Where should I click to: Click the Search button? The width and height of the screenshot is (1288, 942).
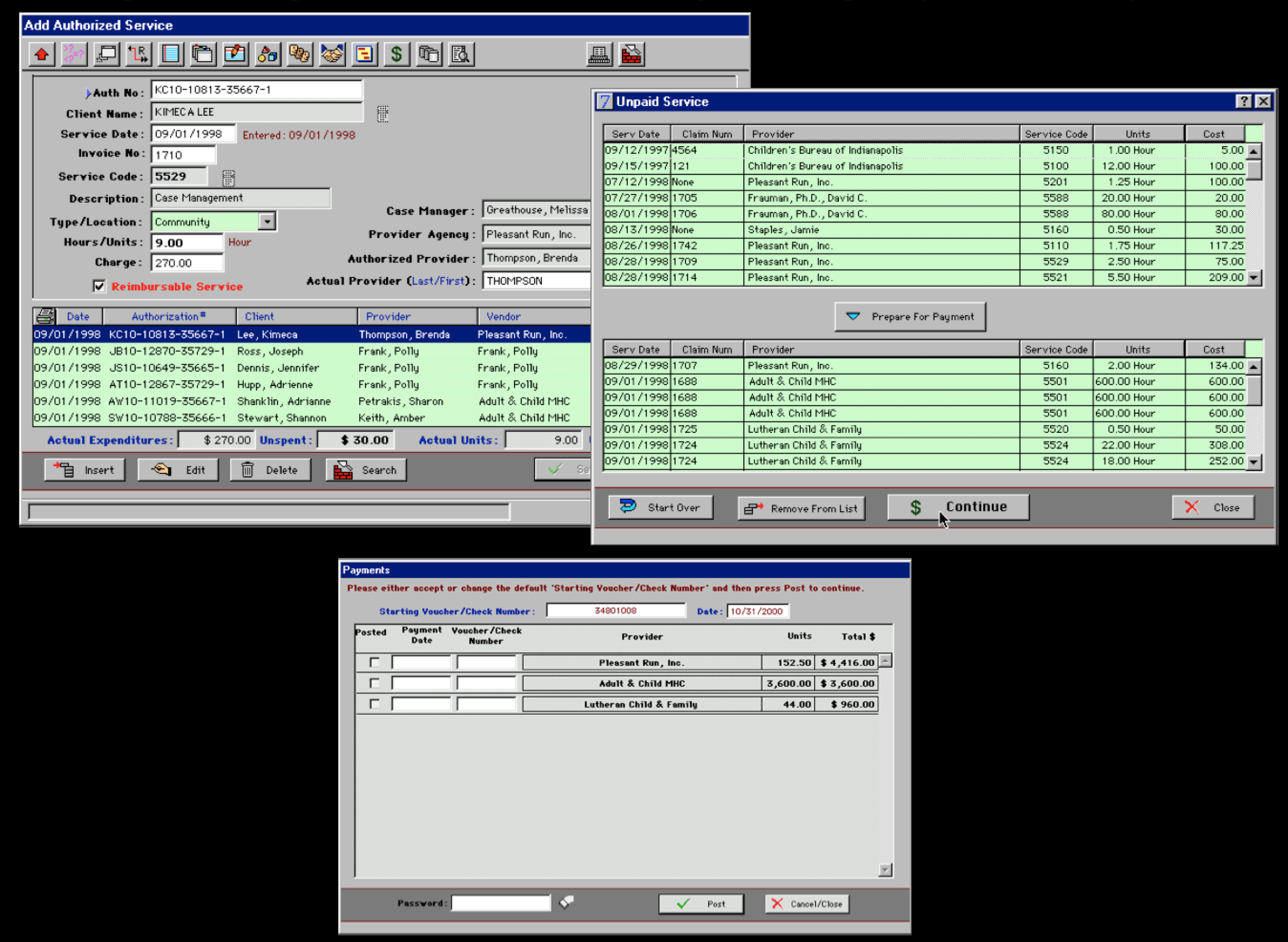(x=366, y=470)
